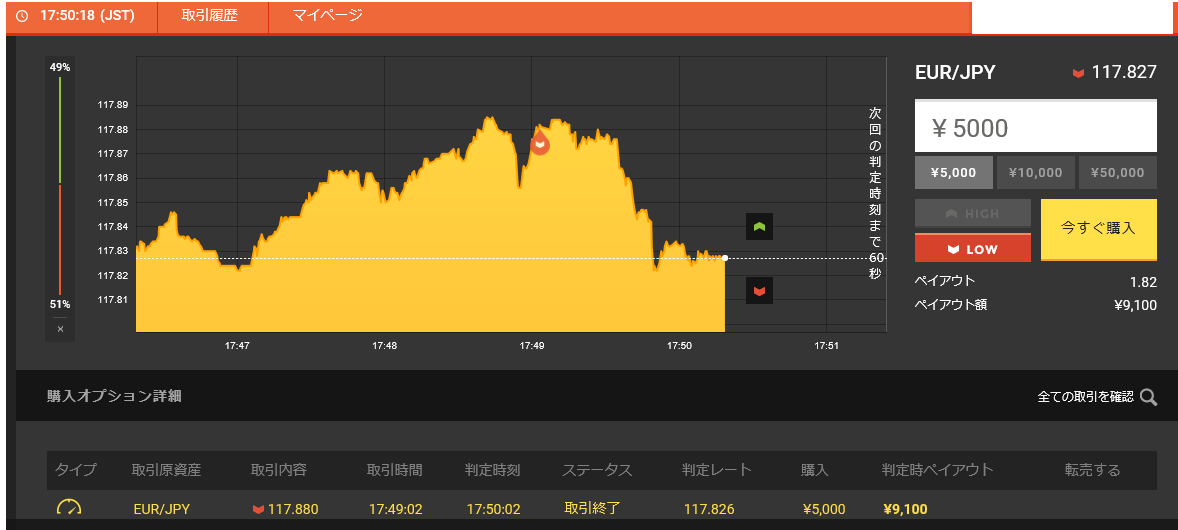Screen dimensions: 1178x530
Task: Click the red down arrow on chart
Action: pos(759,291)
